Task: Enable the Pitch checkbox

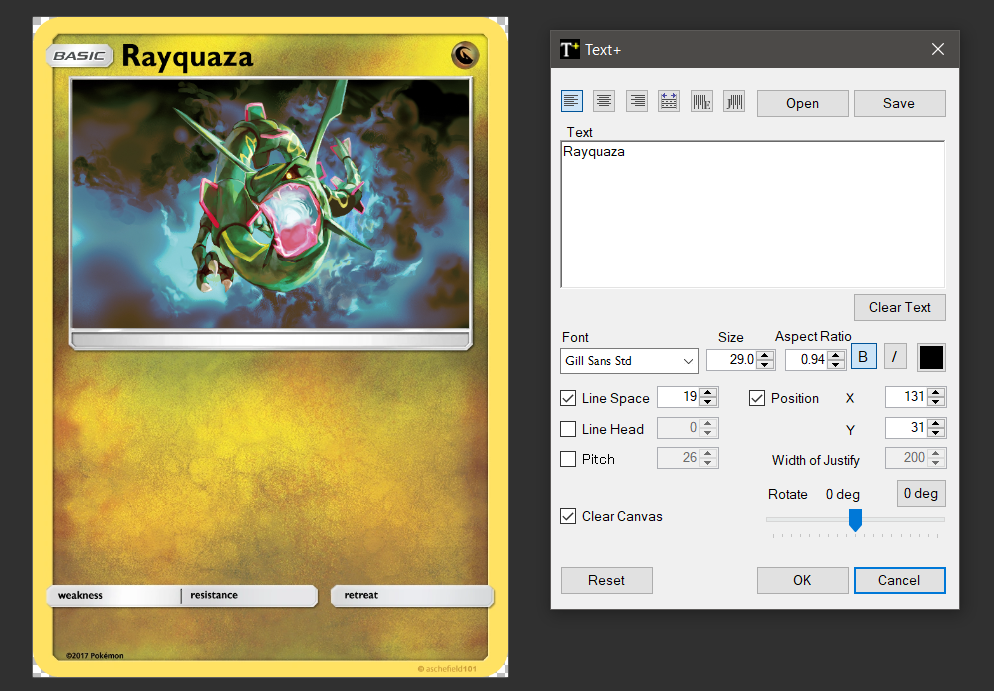Action: (x=568, y=459)
